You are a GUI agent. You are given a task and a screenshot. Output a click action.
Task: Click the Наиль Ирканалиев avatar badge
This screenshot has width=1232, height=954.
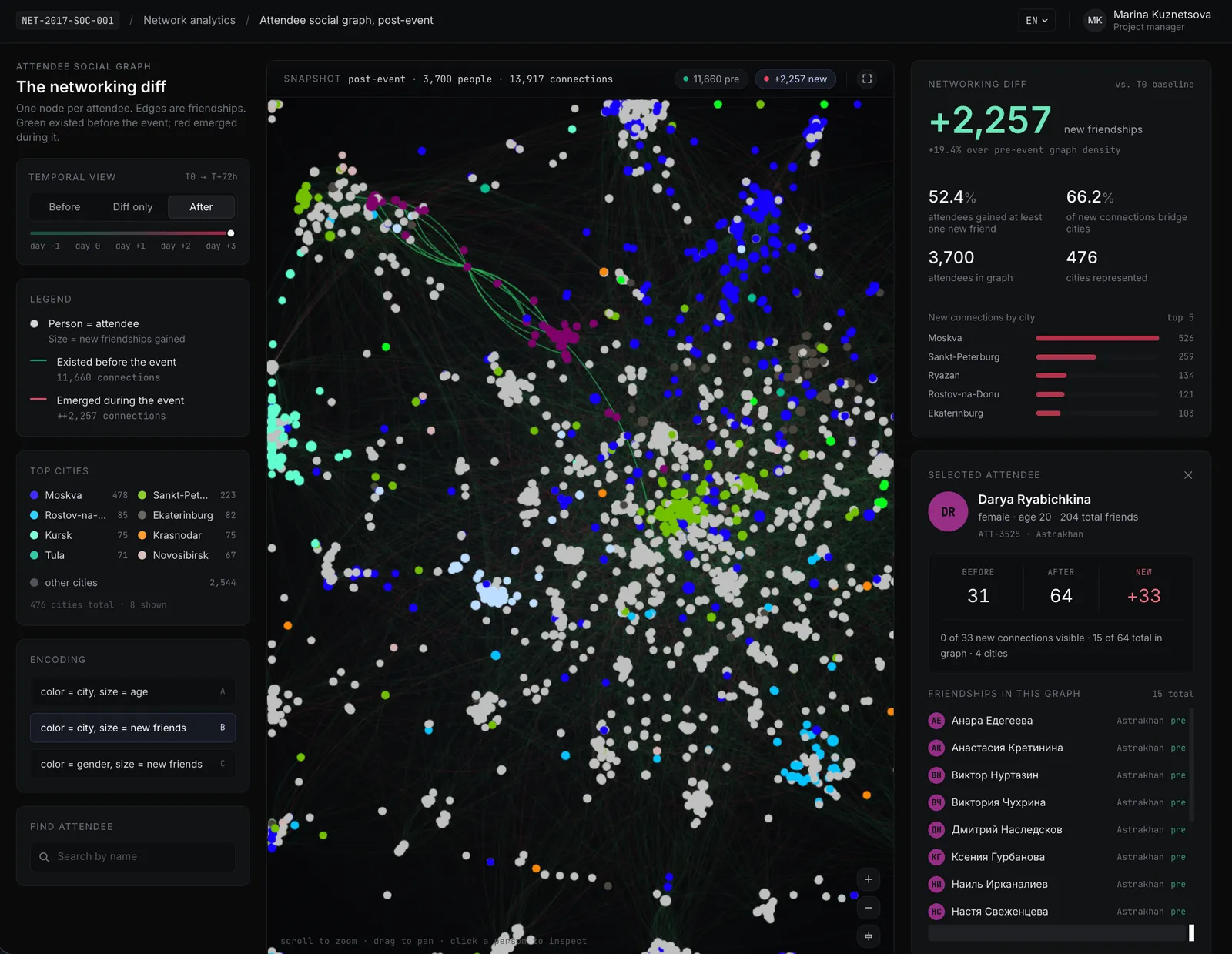point(936,885)
